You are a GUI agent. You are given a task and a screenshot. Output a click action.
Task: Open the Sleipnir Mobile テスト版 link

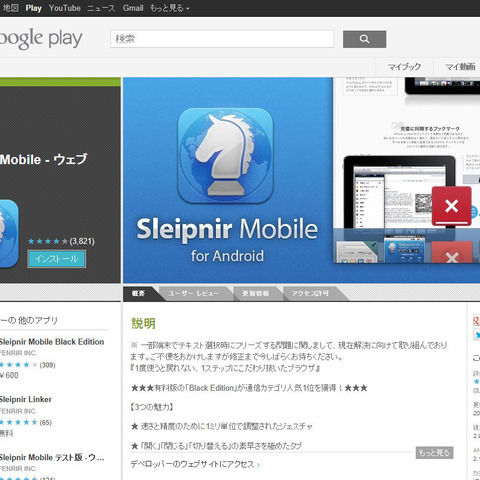point(52,457)
